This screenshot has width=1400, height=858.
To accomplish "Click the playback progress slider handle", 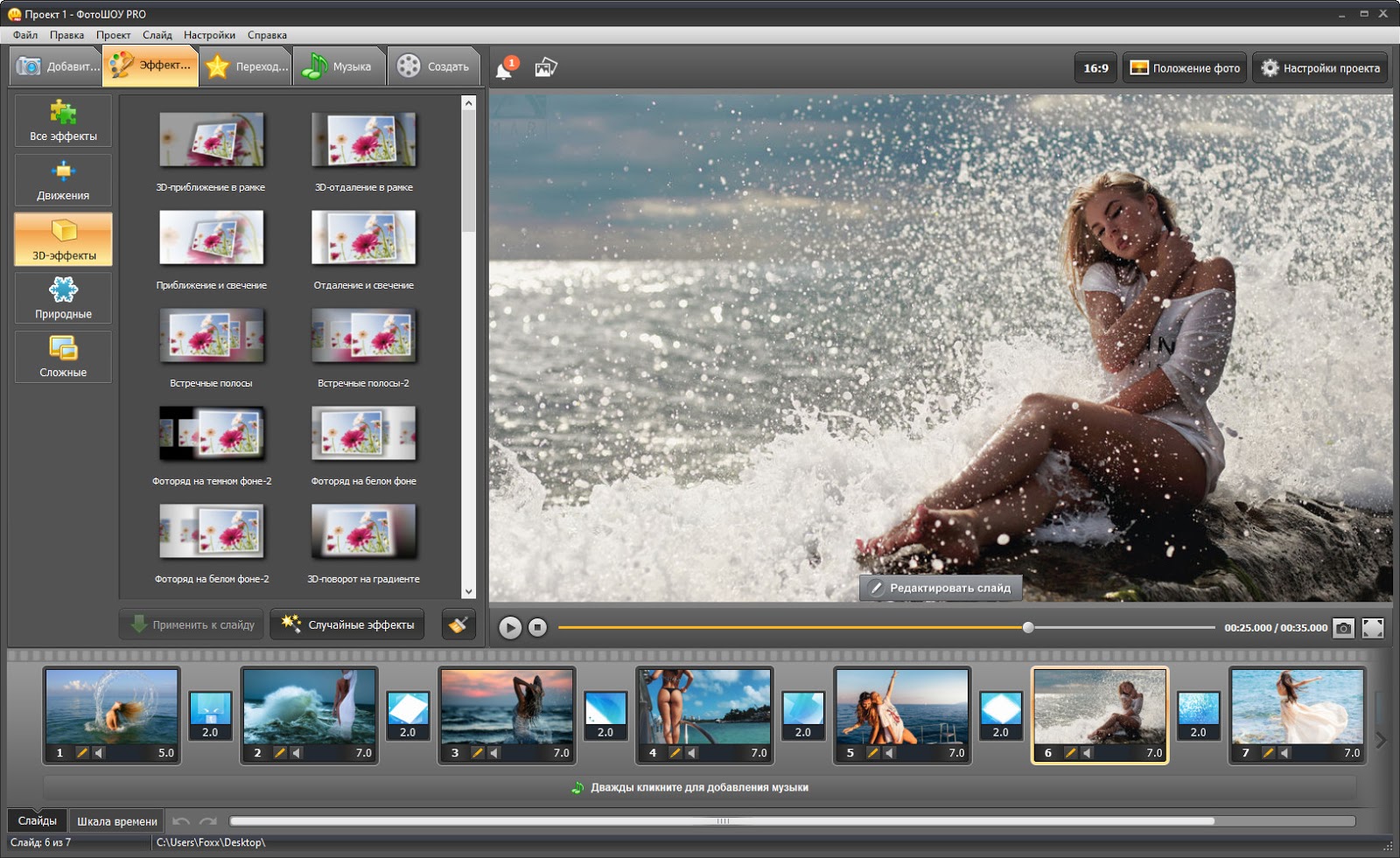I will (1028, 627).
